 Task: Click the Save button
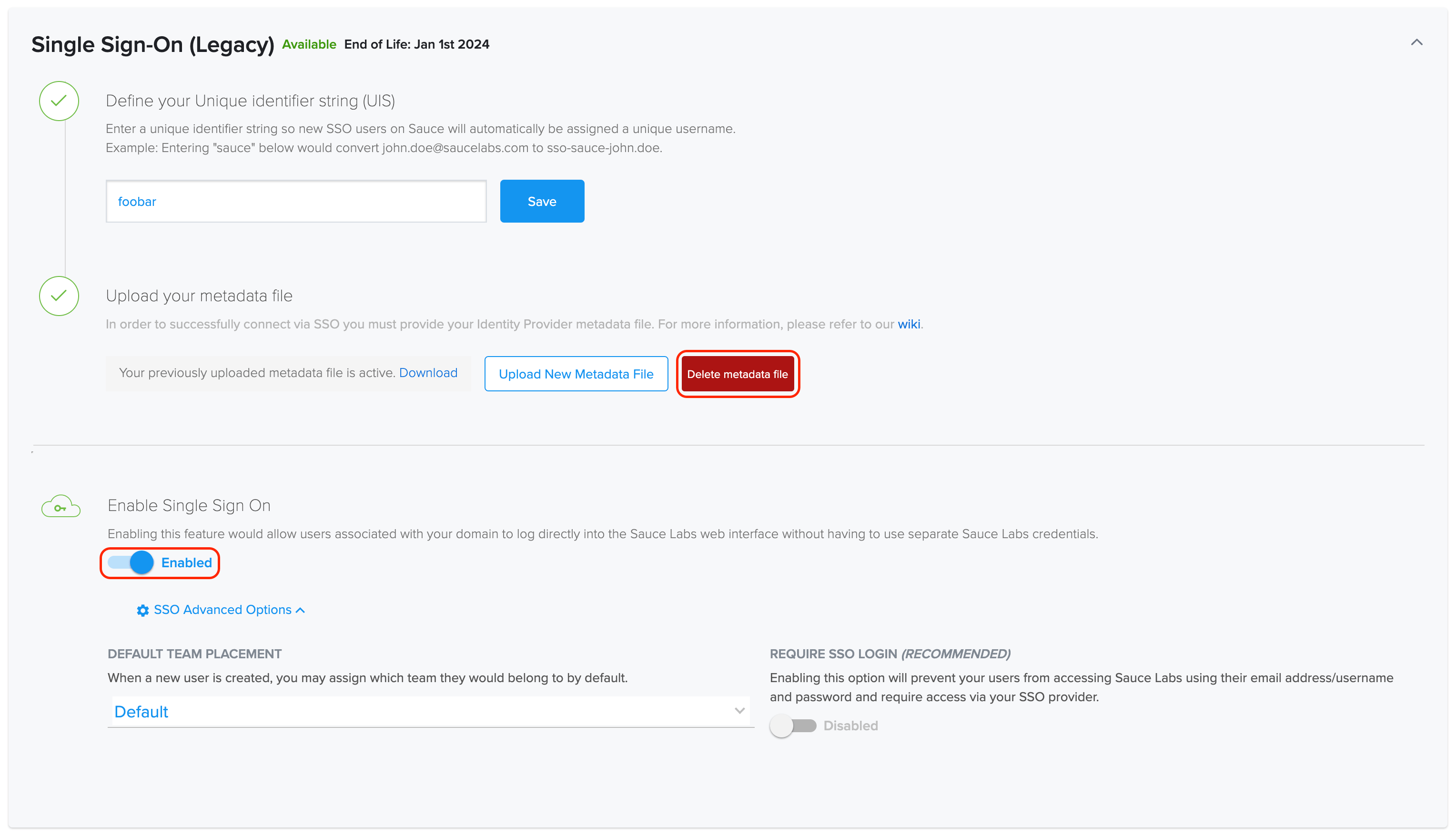pos(541,201)
